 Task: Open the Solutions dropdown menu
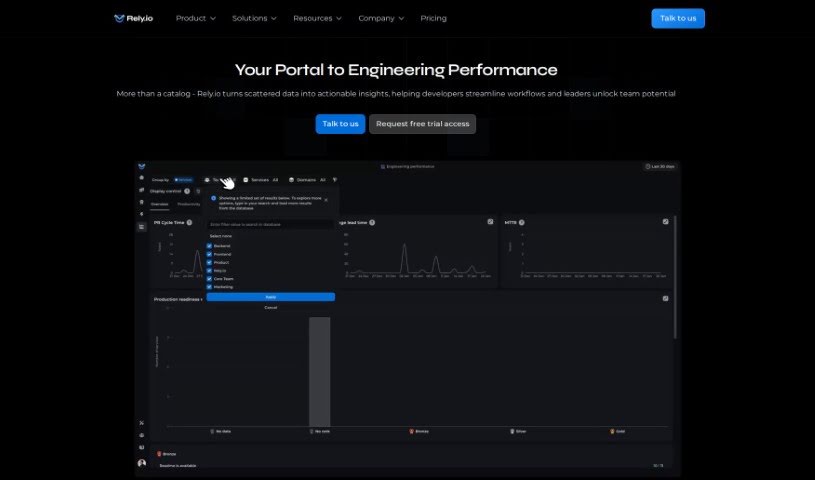click(254, 18)
